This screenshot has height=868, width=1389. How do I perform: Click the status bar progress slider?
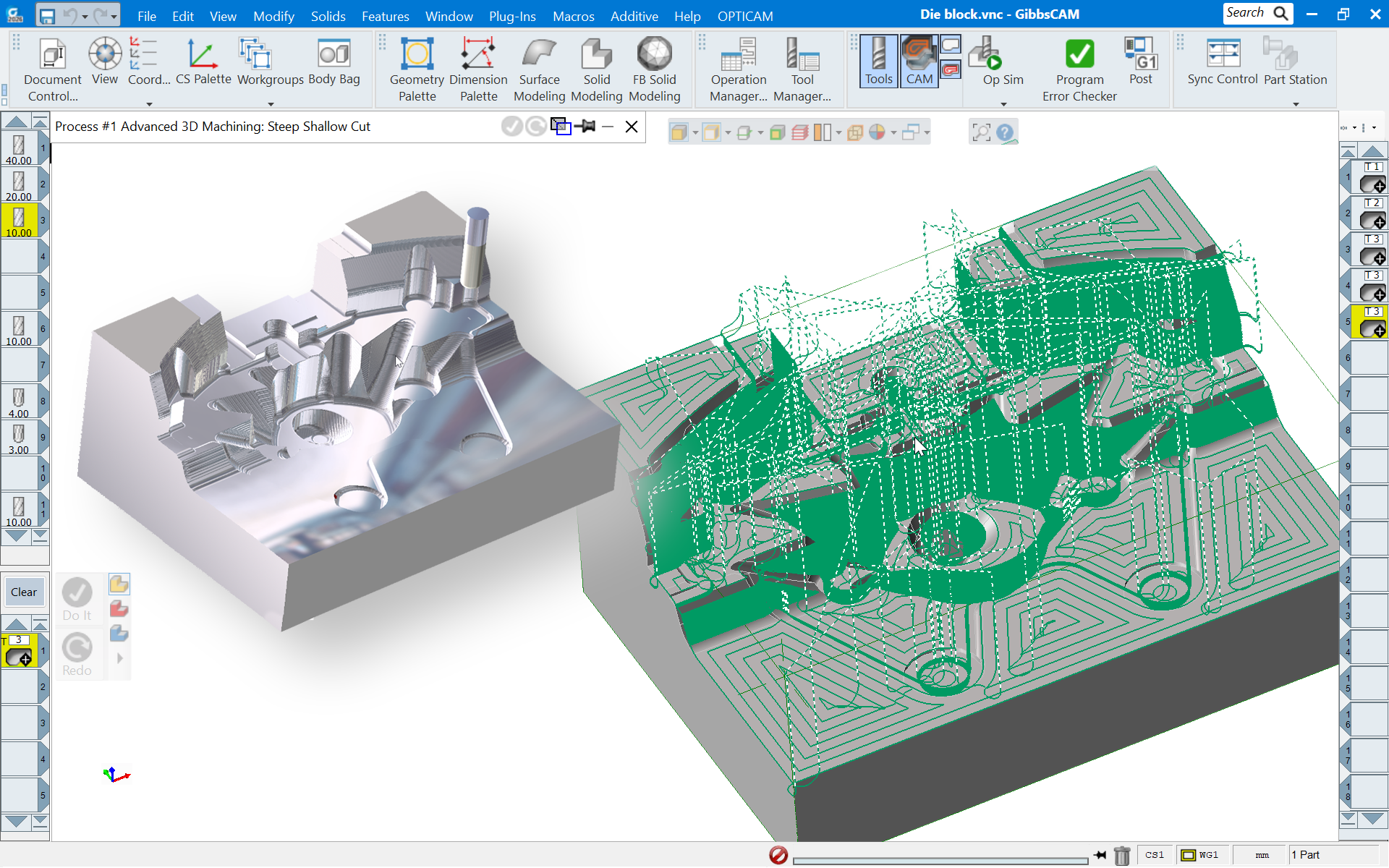939,860
